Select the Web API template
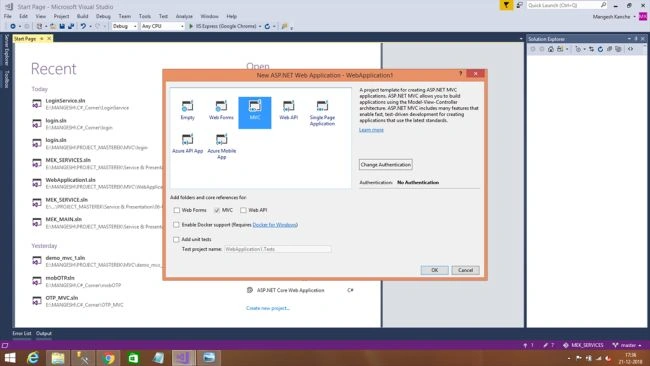 (x=289, y=110)
